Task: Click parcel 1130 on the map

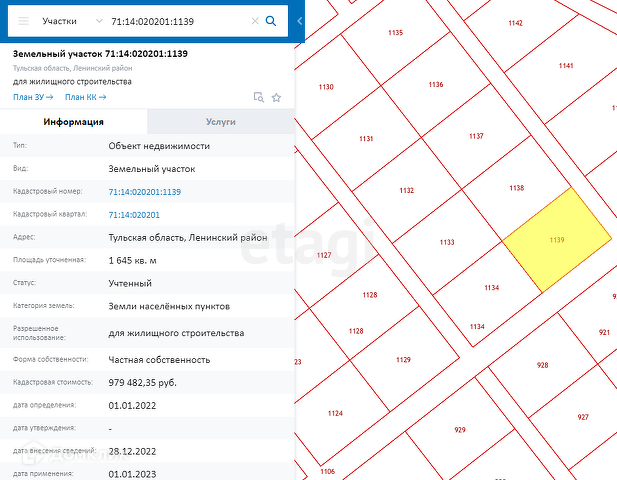Action: [x=326, y=87]
